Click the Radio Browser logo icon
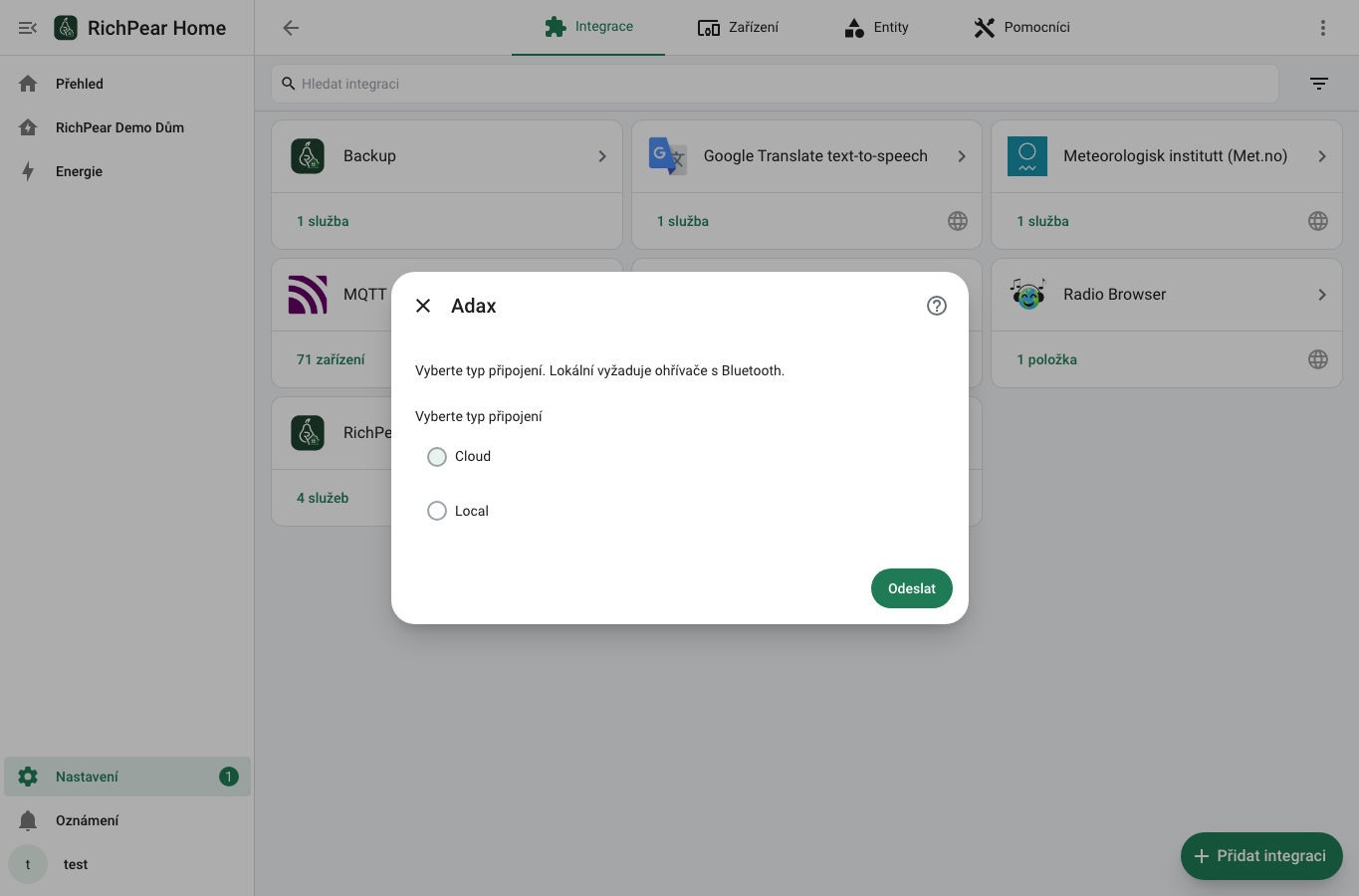 [x=1027, y=295]
